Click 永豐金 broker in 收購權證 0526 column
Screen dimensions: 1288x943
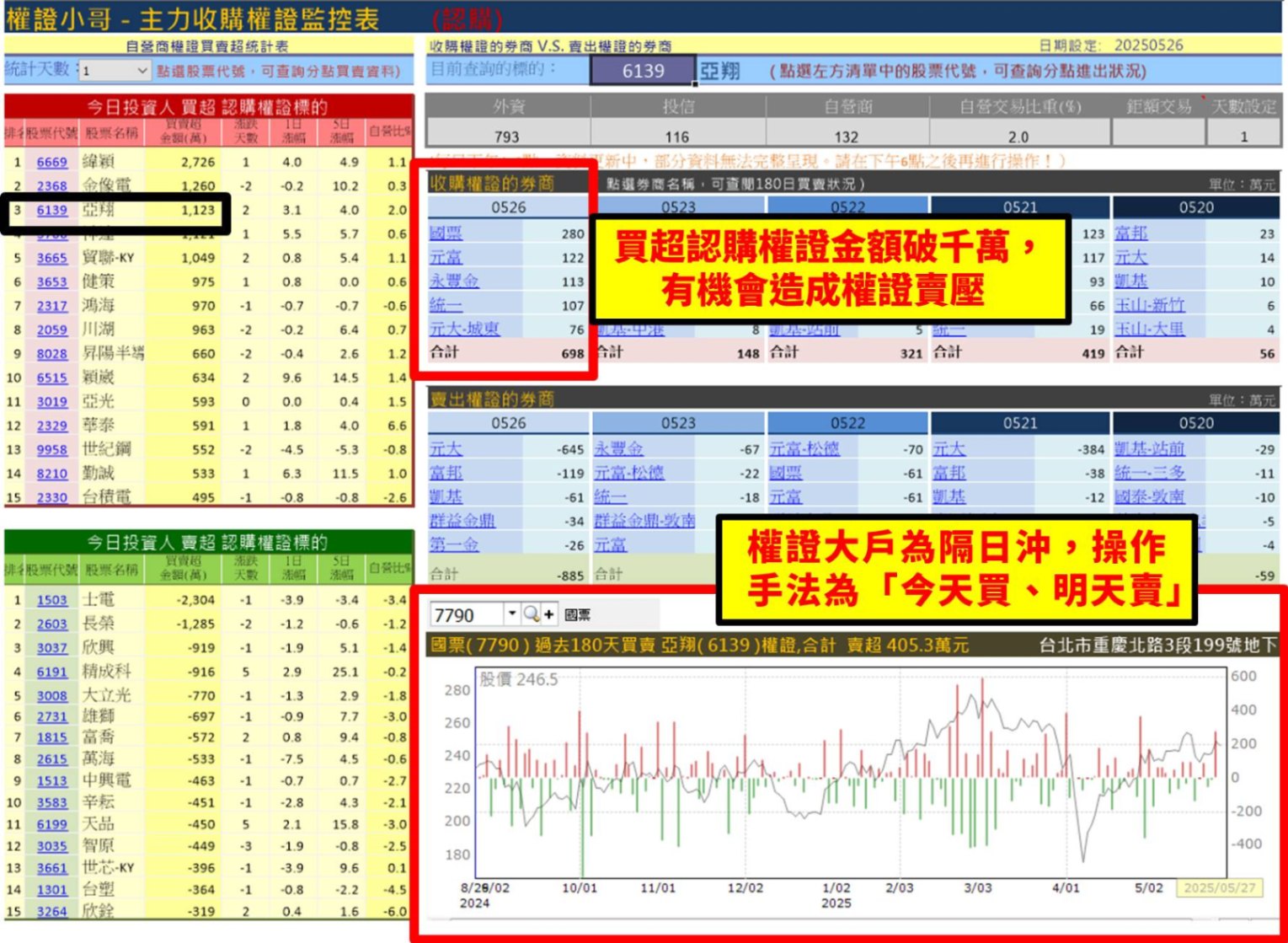tap(454, 281)
